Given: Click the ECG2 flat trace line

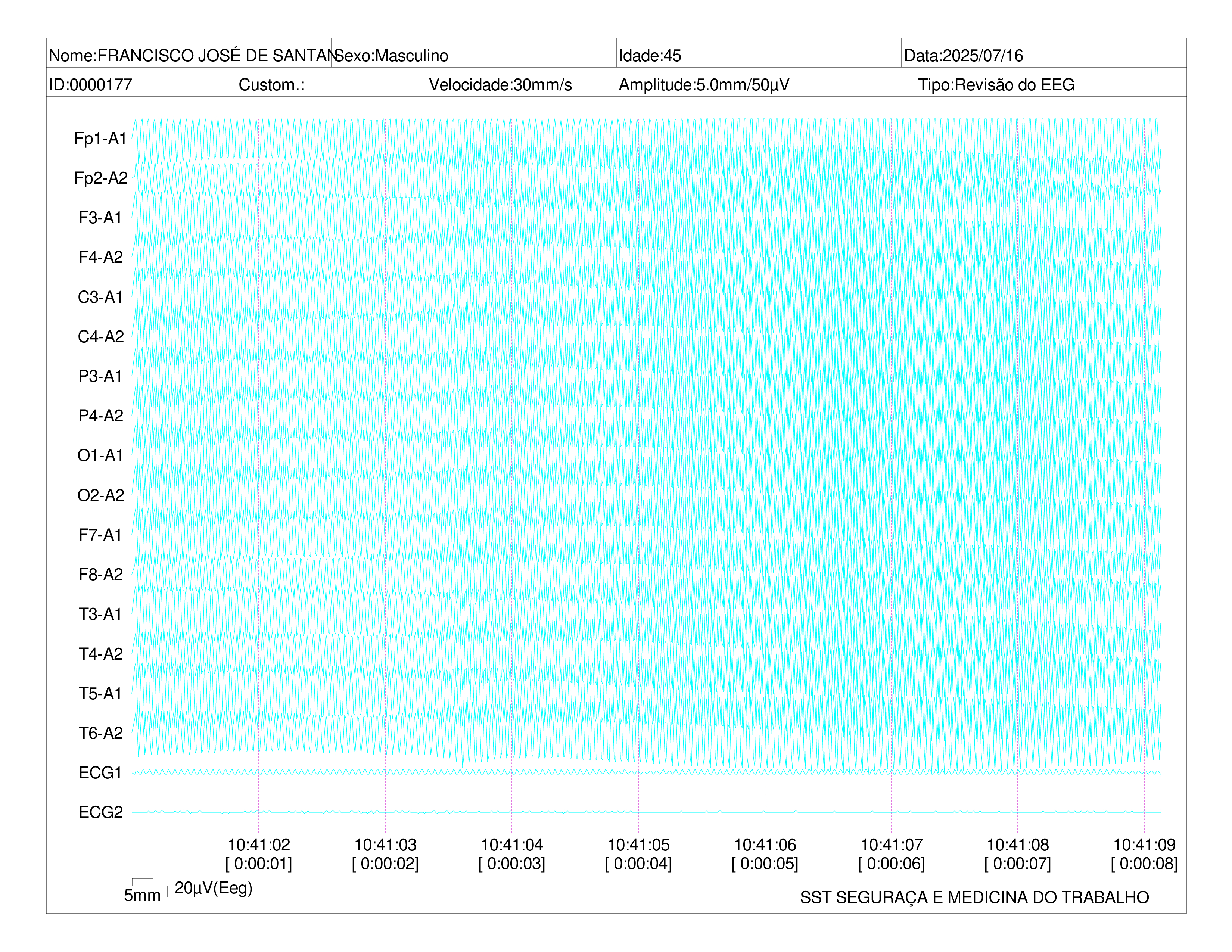Looking at the screenshot, I should click(x=646, y=812).
